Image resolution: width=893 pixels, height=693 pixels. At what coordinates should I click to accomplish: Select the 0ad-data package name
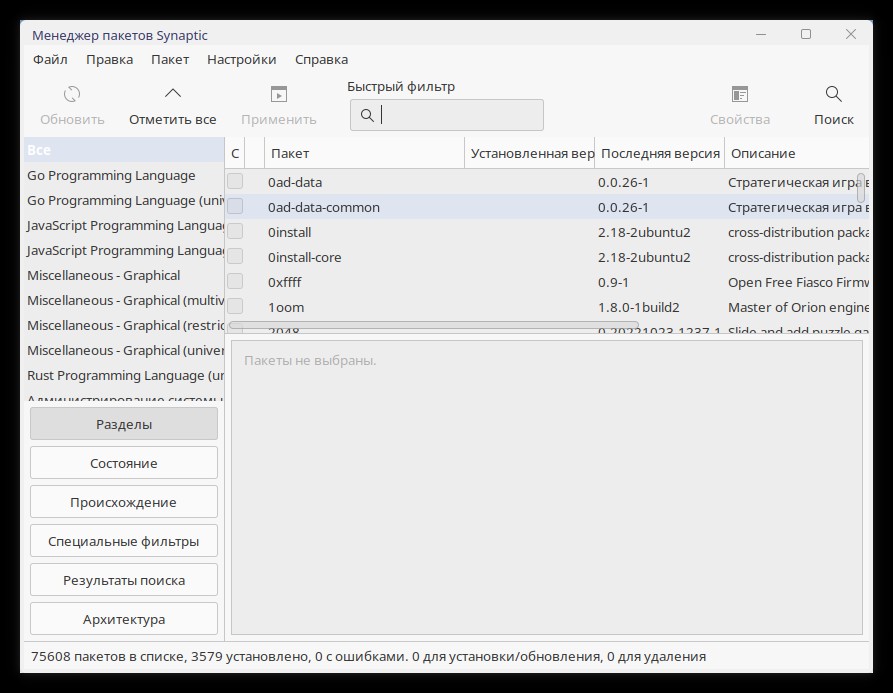pos(295,182)
